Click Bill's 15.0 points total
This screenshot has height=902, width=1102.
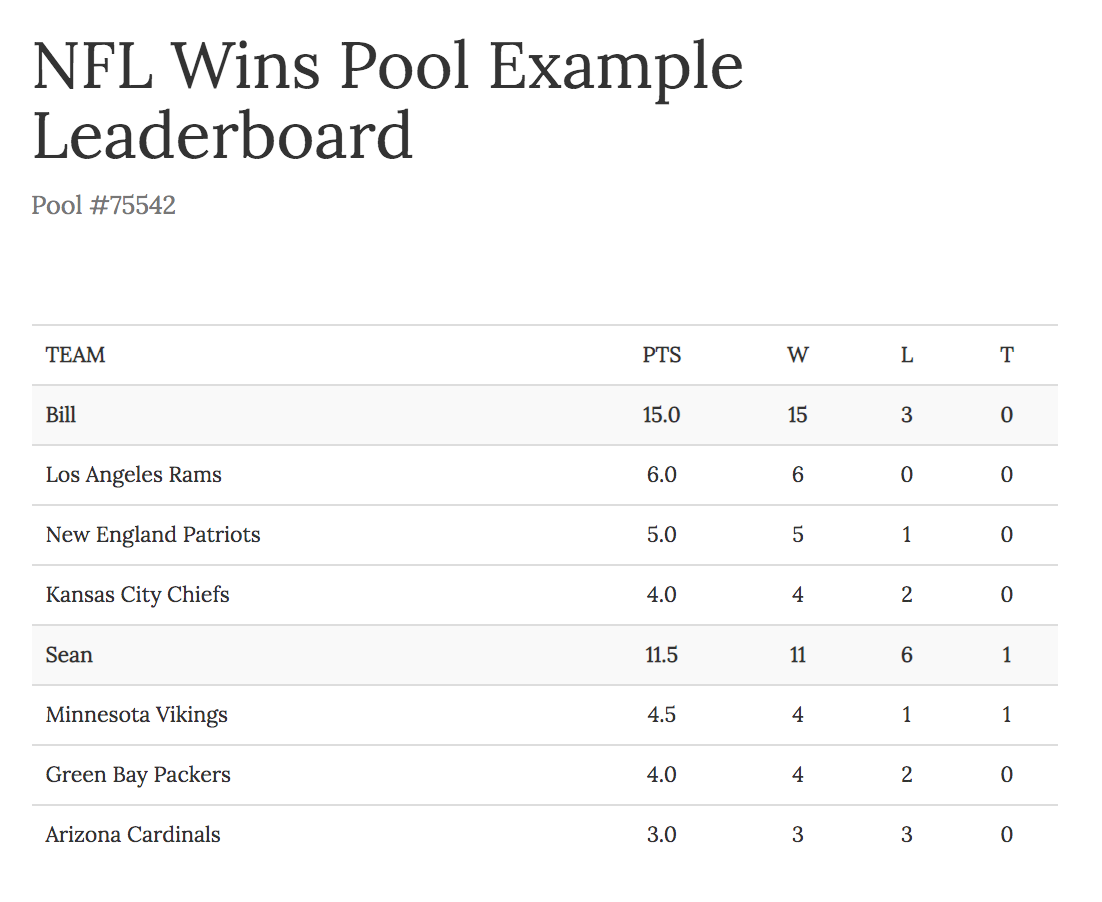point(661,415)
